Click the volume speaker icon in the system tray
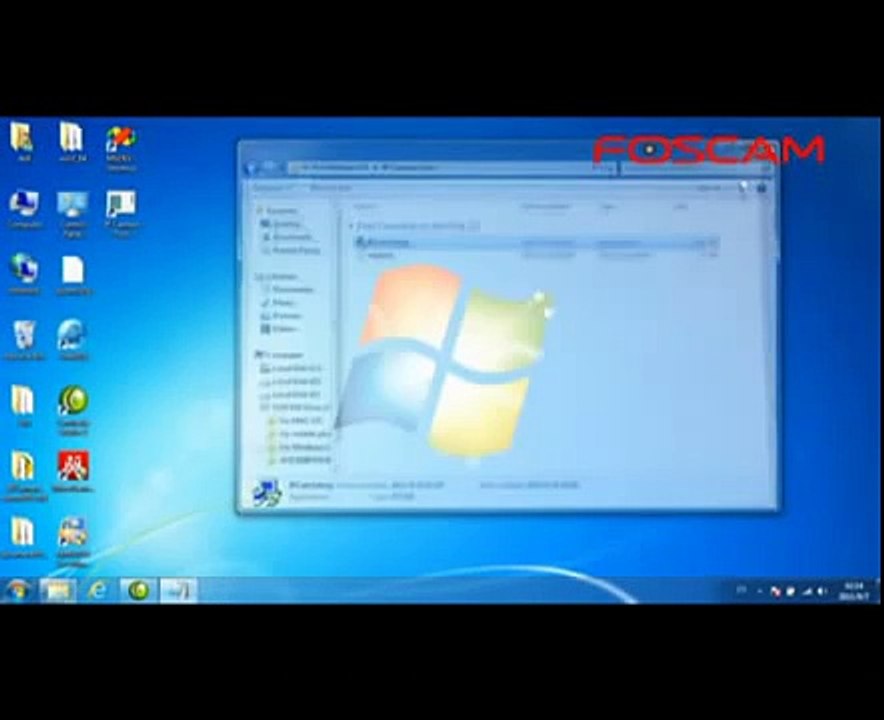This screenshot has height=720, width=884. [821, 591]
